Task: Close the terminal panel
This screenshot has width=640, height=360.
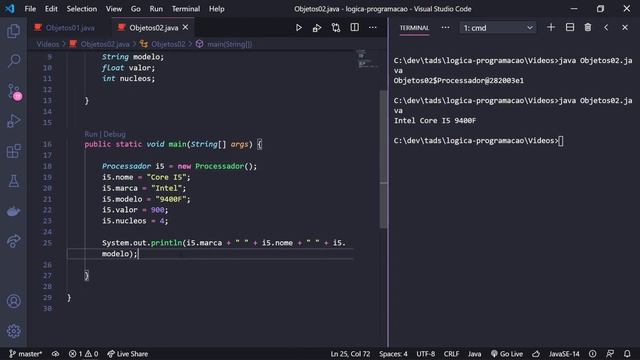Action: [625, 27]
